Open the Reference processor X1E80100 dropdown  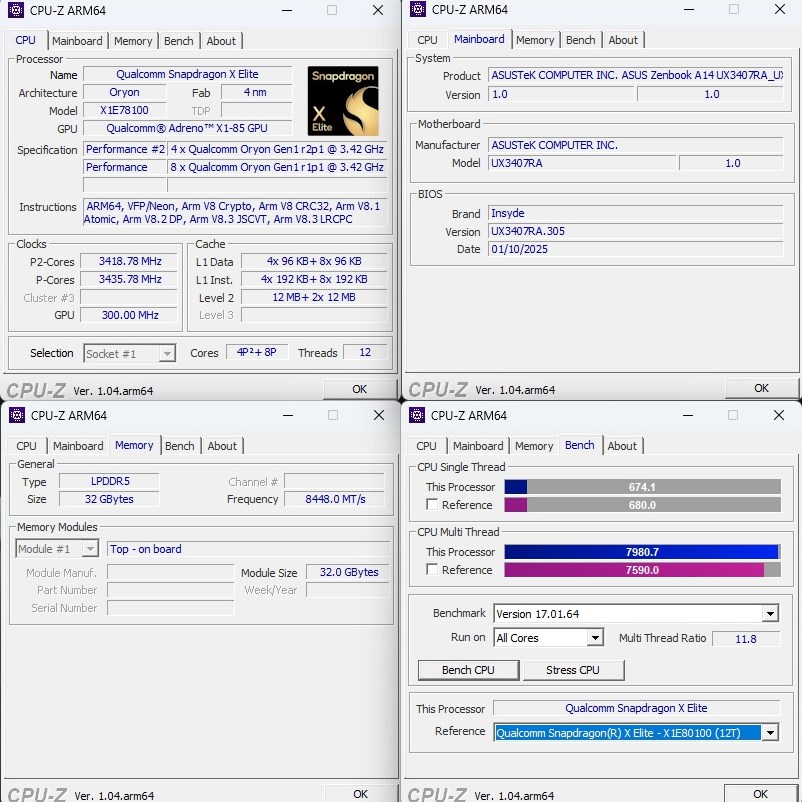pyautogui.click(x=769, y=733)
